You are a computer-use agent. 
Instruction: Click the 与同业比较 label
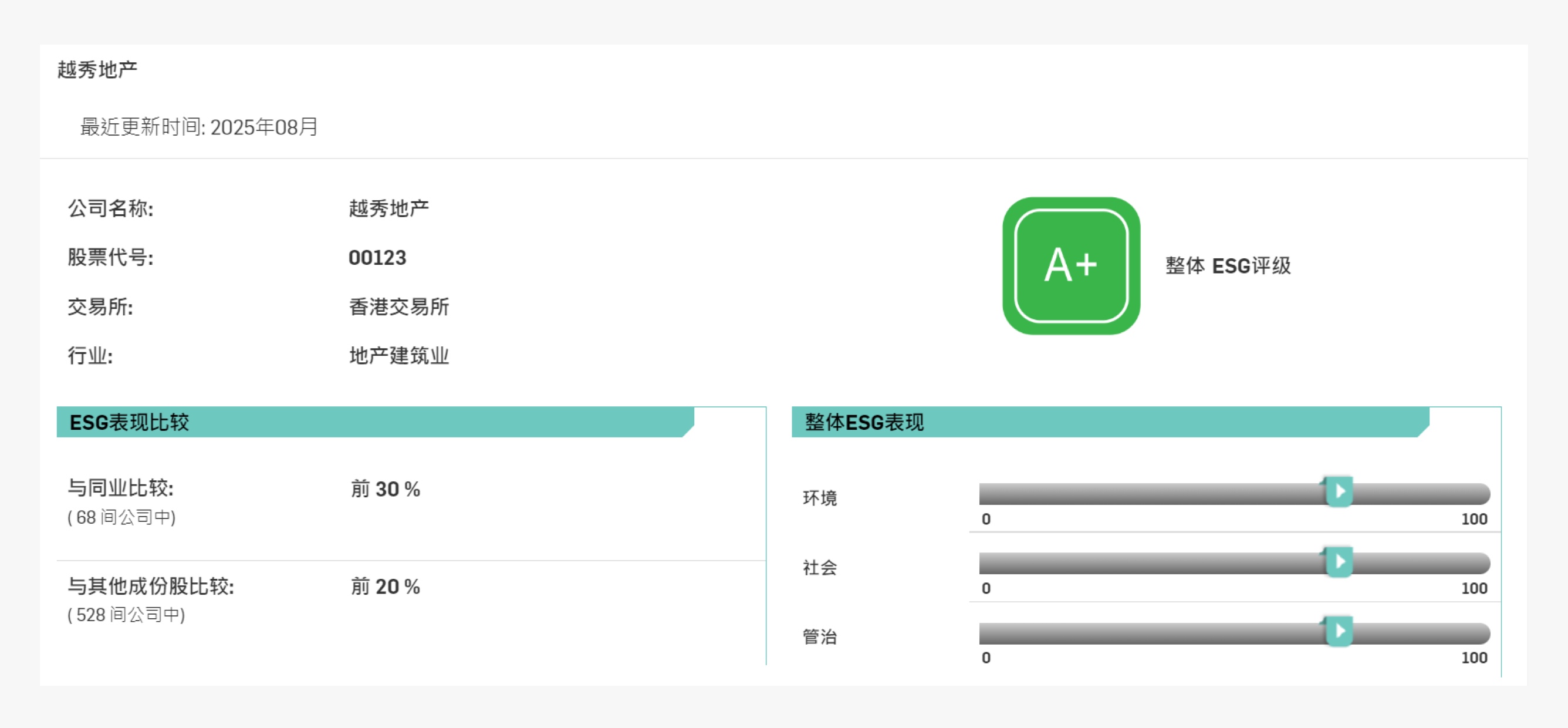click(120, 488)
